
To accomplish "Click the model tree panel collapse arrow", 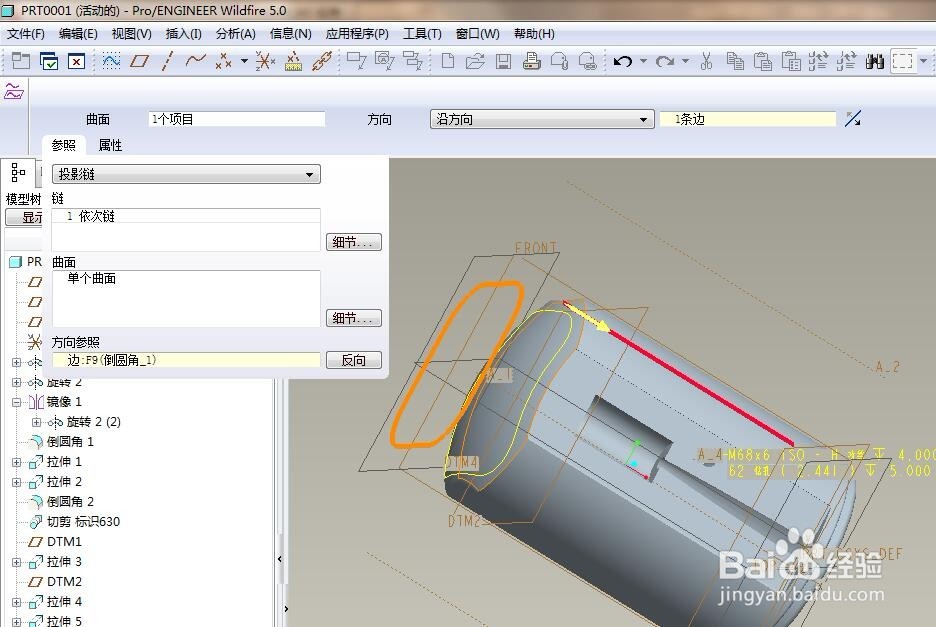I will coord(280,560).
